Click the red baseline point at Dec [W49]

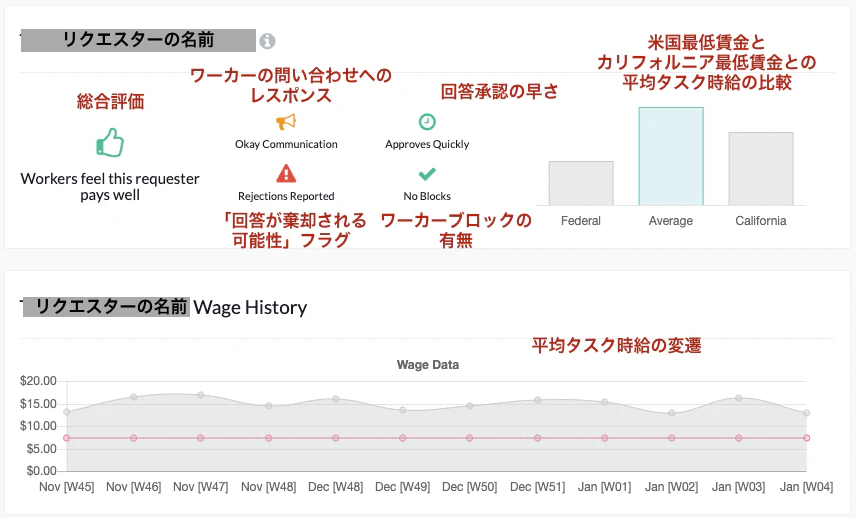coord(403,438)
